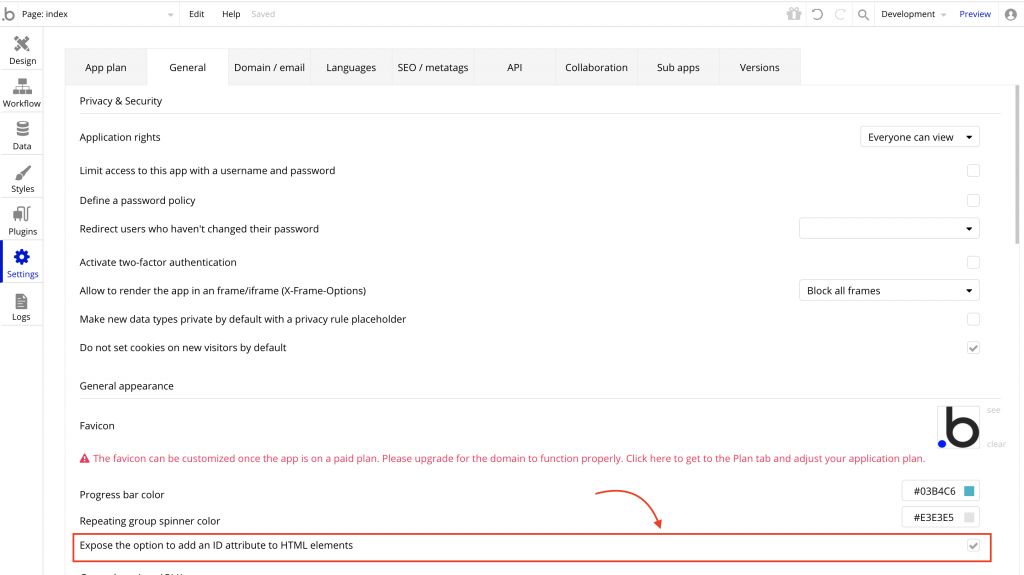This screenshot has width=1024, height=575.
Task: Open the Plugins section
Action: tap(22, 221)
